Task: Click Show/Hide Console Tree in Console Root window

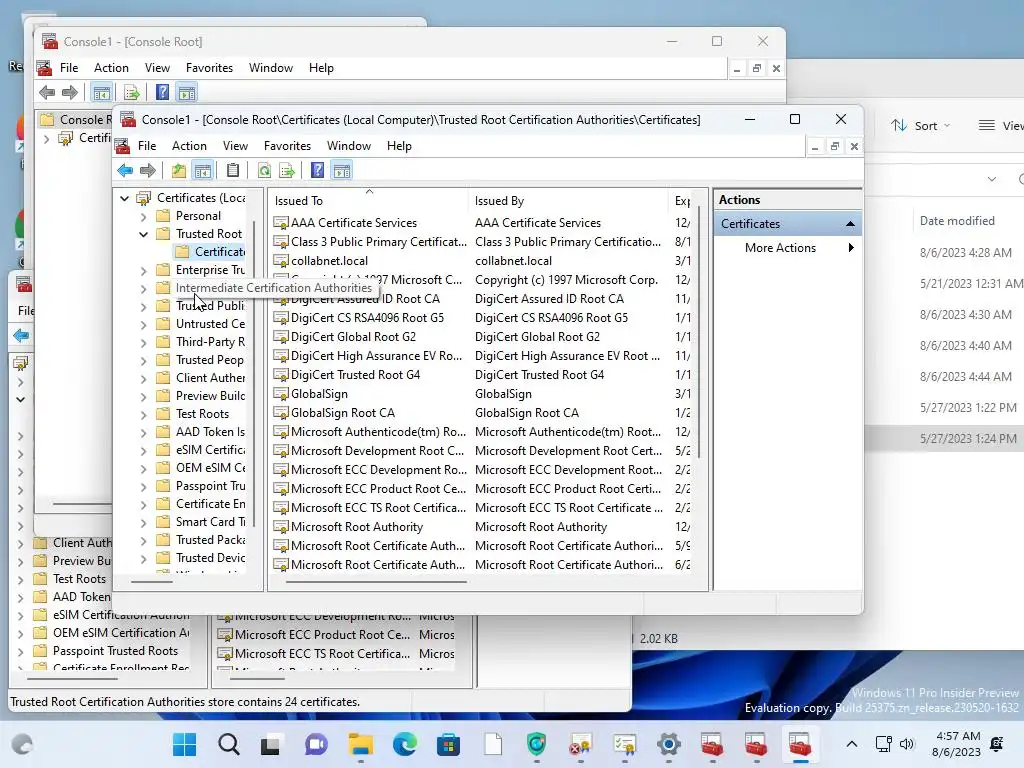Action: 101,93
